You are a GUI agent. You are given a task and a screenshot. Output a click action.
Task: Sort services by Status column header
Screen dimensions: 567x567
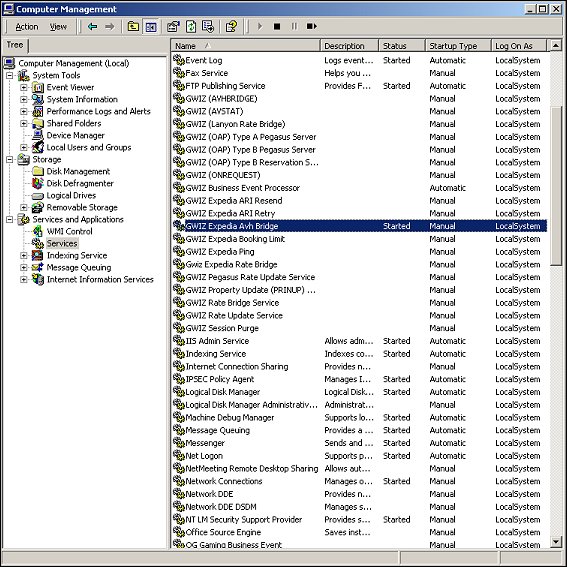[401, 46]
